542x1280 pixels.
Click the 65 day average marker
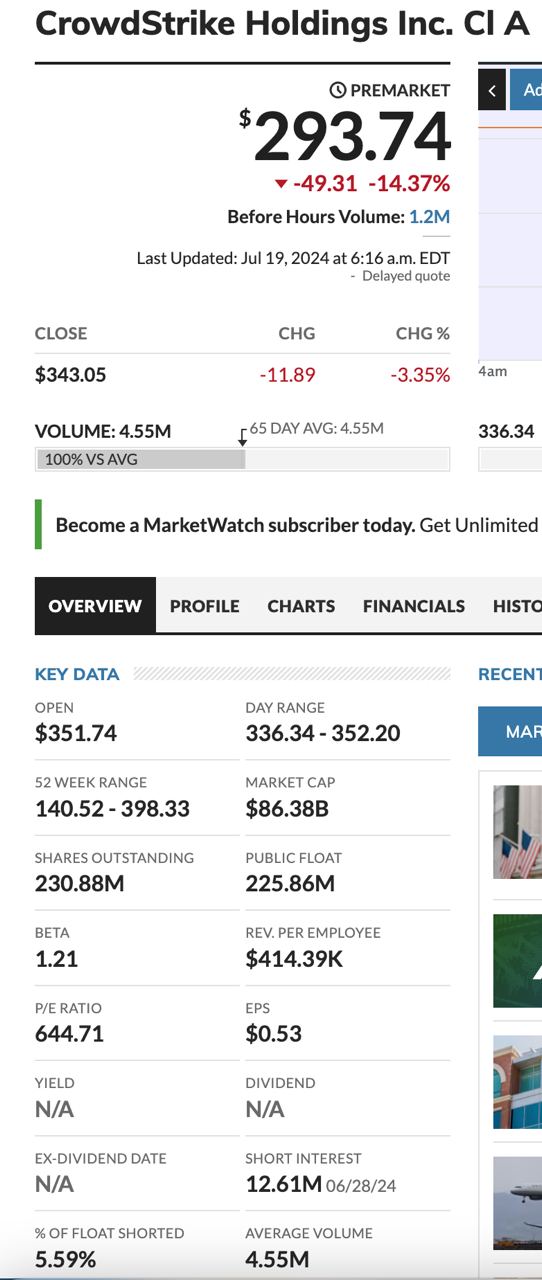click(x=243, y=436)
